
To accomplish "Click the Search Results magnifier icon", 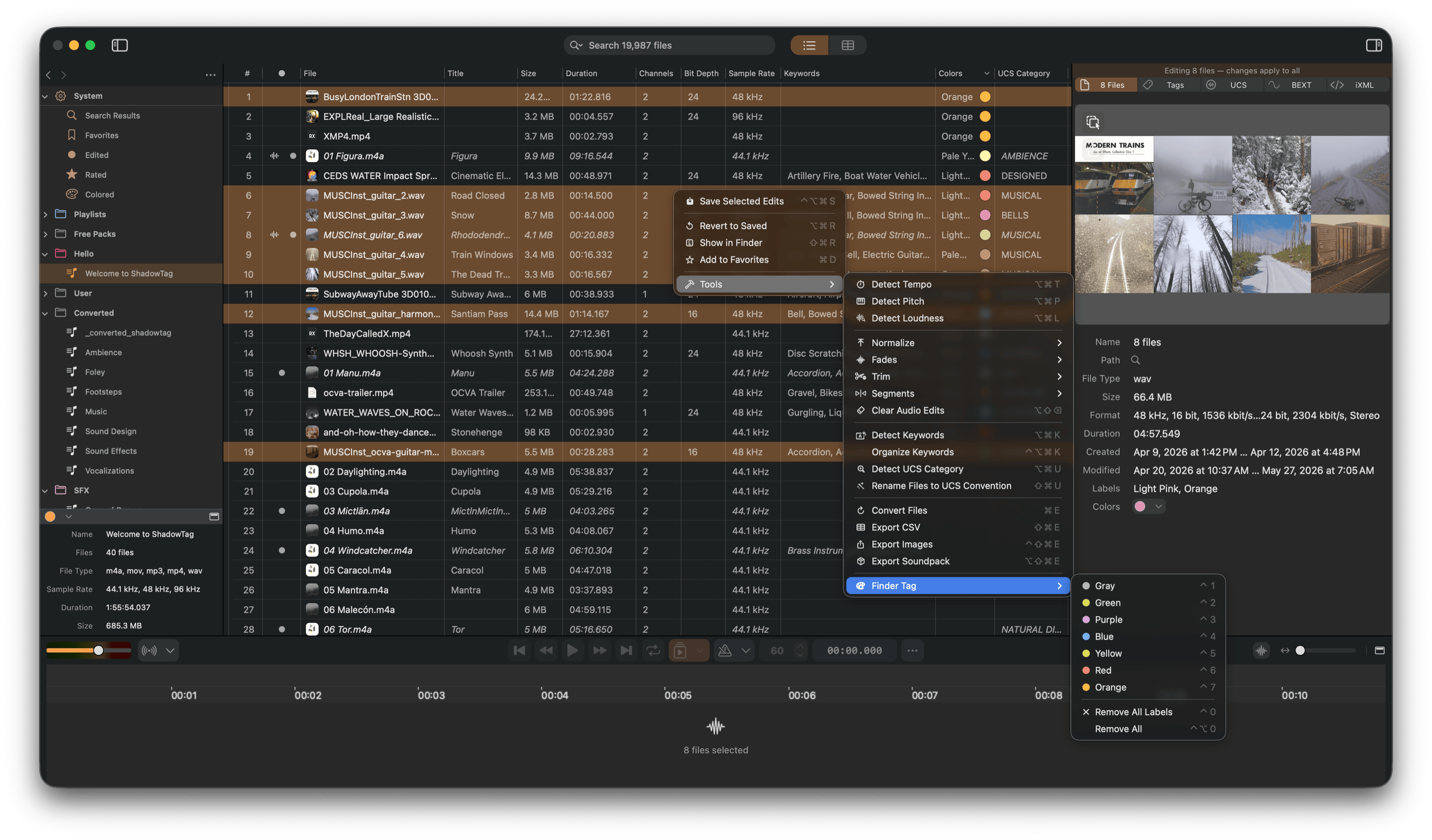I will tap(72, 115).
